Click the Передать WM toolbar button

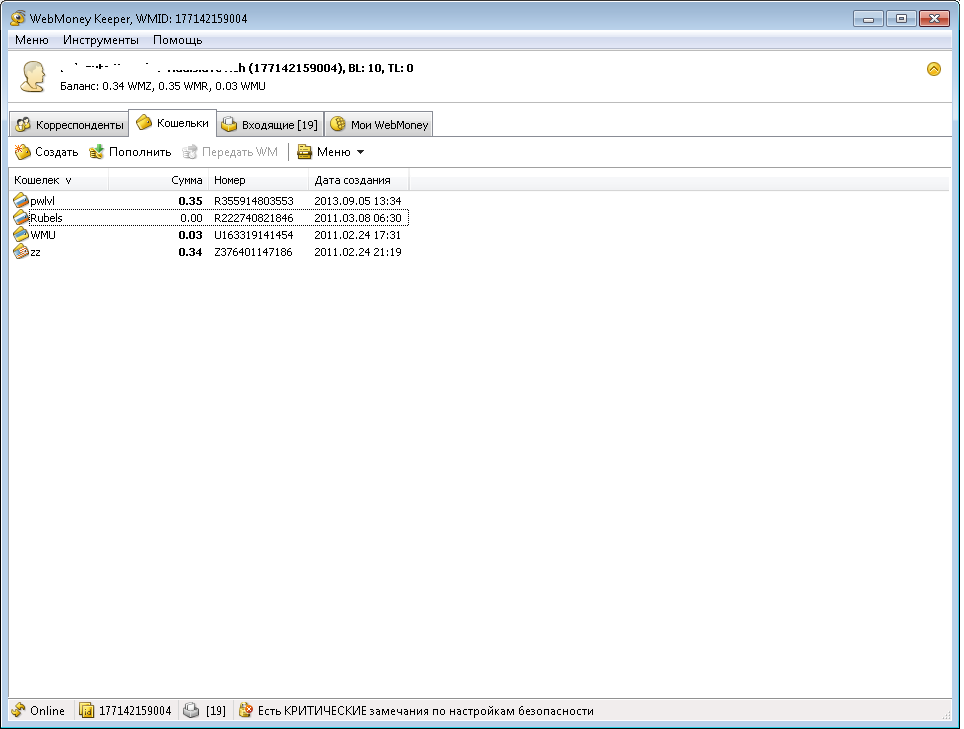(x=230, y=152)
